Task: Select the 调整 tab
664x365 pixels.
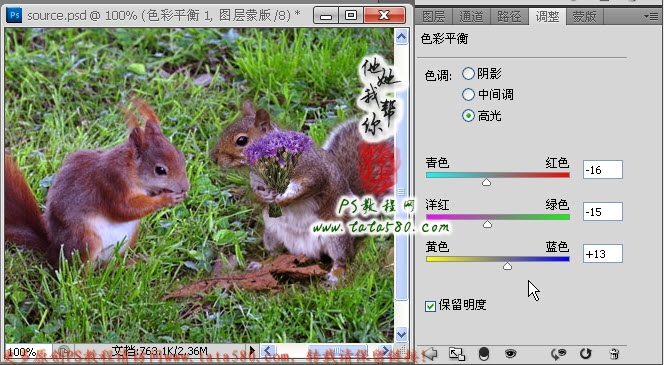Action: point(547,17)
